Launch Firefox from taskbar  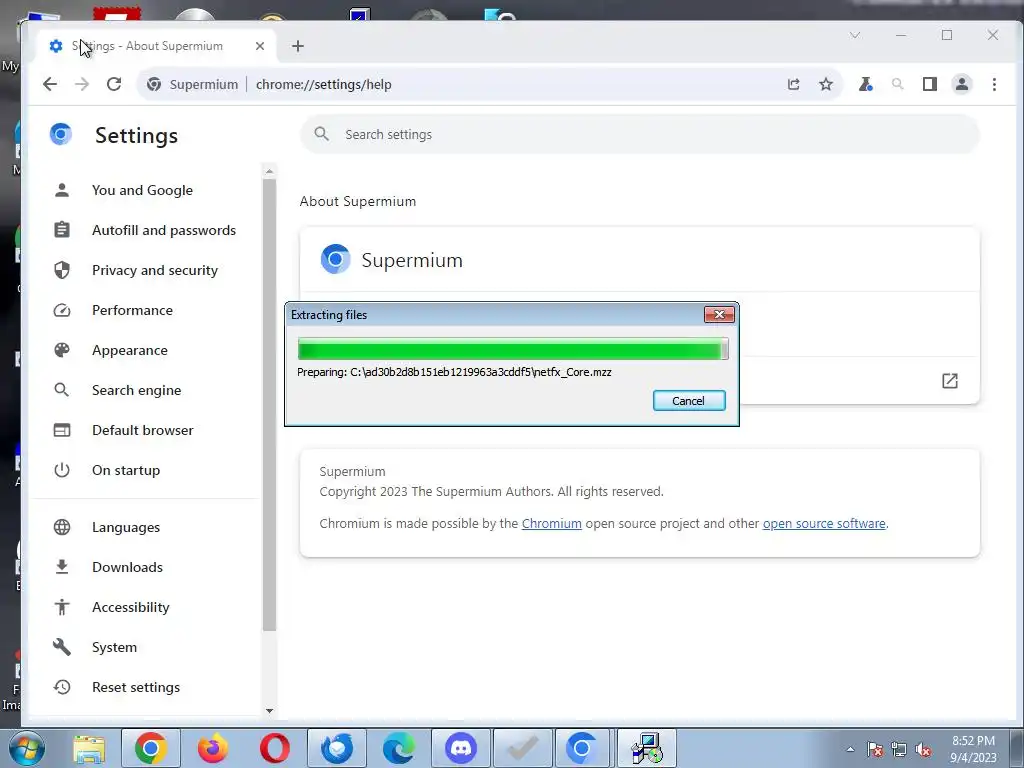click(x=213, y=748)
